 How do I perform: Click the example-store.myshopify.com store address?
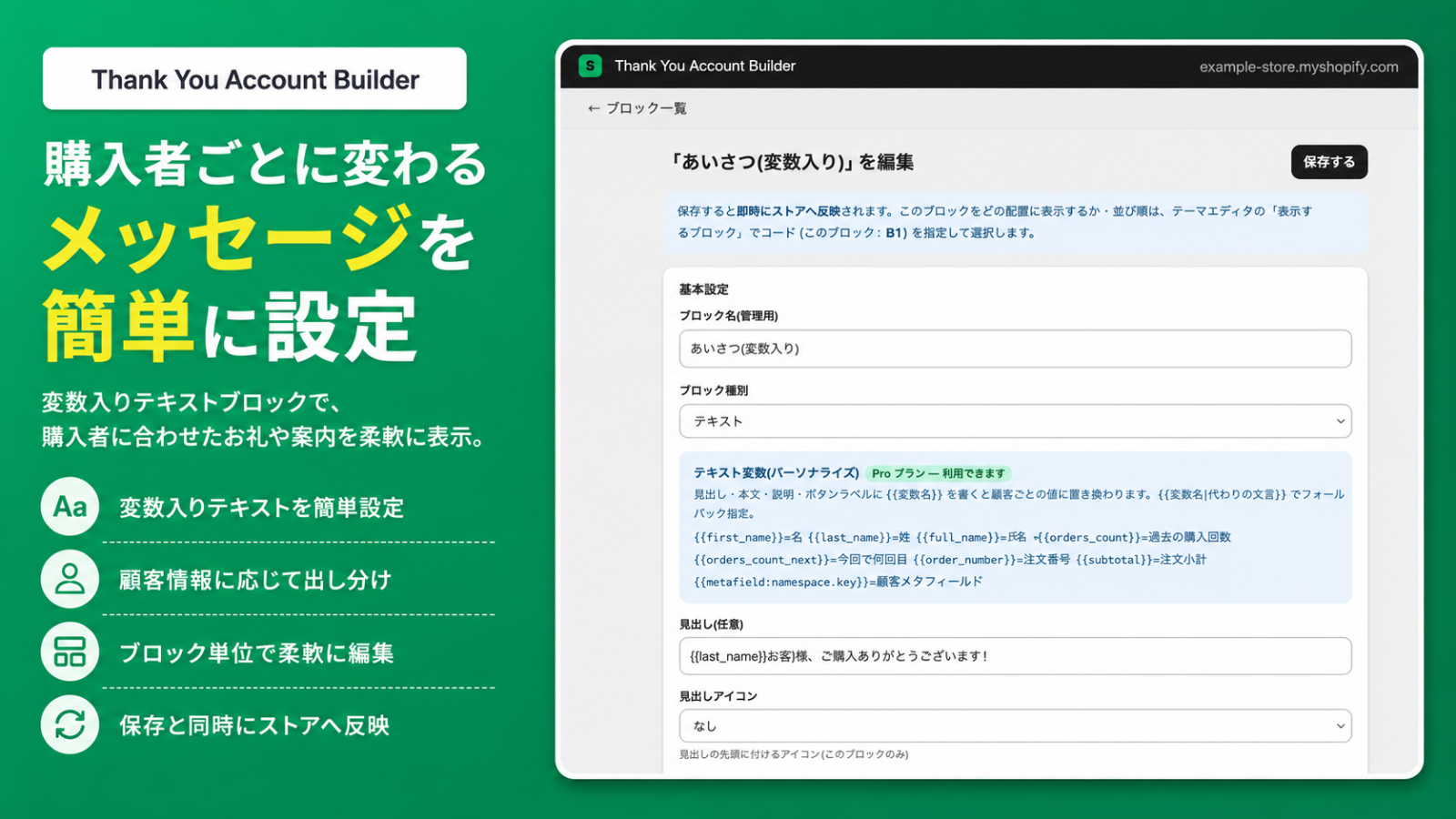point(1299,66)
